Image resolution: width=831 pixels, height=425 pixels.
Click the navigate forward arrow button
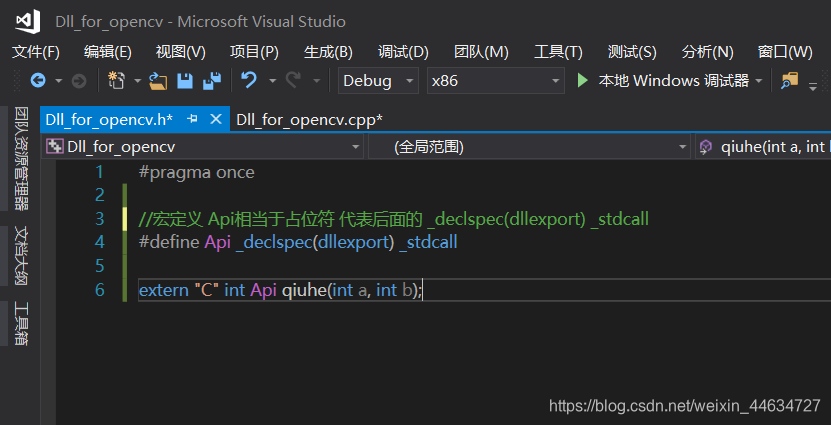coord(78,81)
